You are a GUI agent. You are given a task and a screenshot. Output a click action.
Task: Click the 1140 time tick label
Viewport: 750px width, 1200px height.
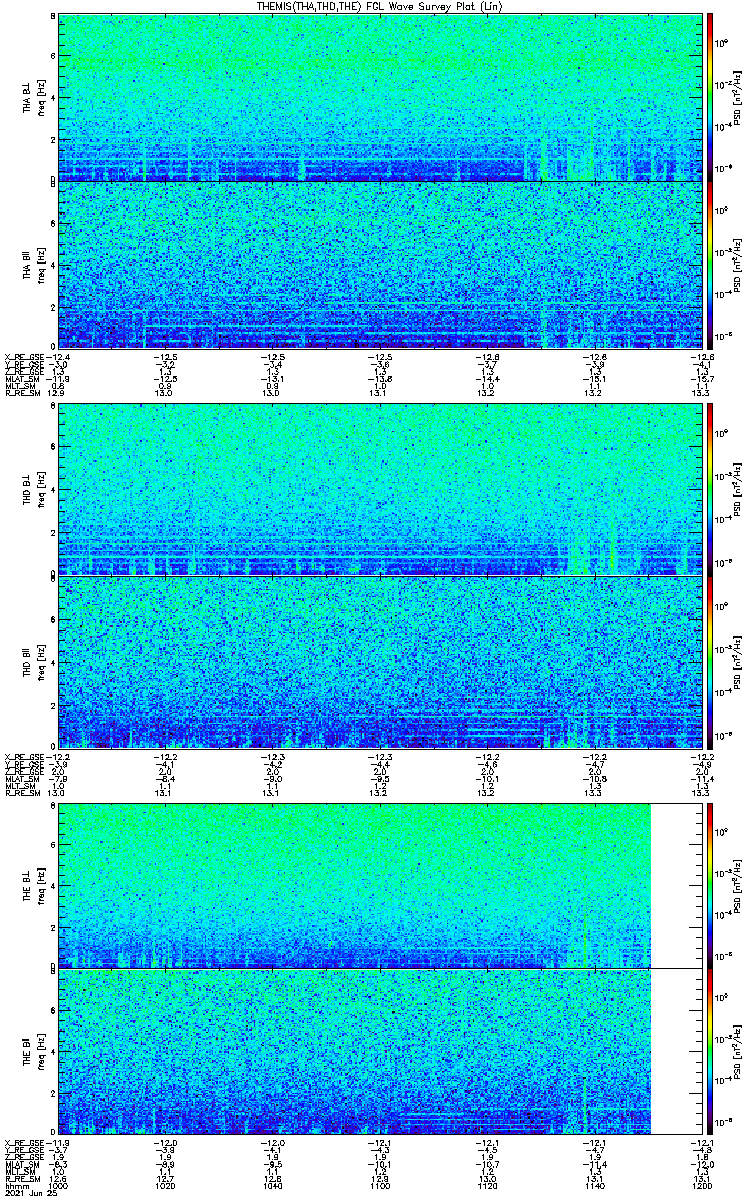594,1186
